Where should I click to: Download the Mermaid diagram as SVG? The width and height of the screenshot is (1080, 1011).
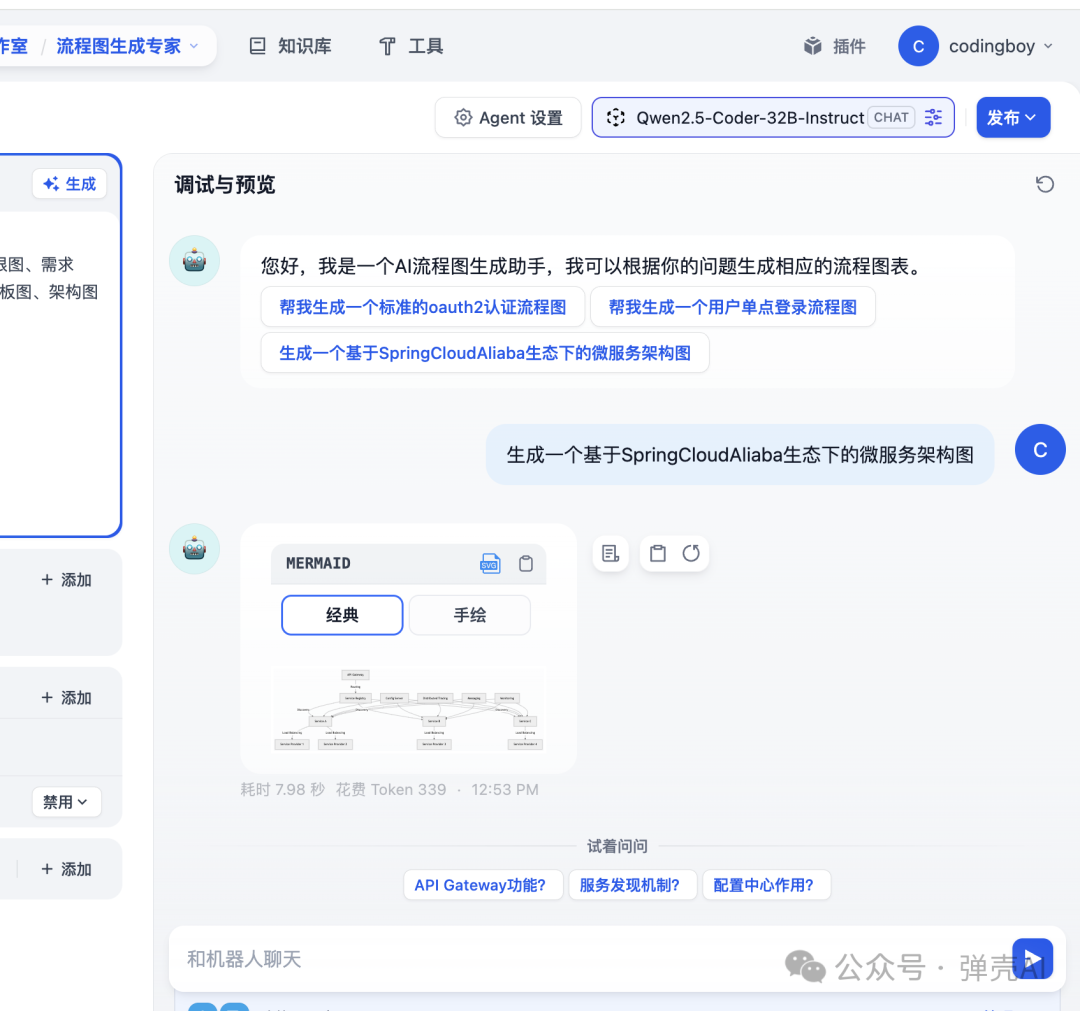click(490, 563)
